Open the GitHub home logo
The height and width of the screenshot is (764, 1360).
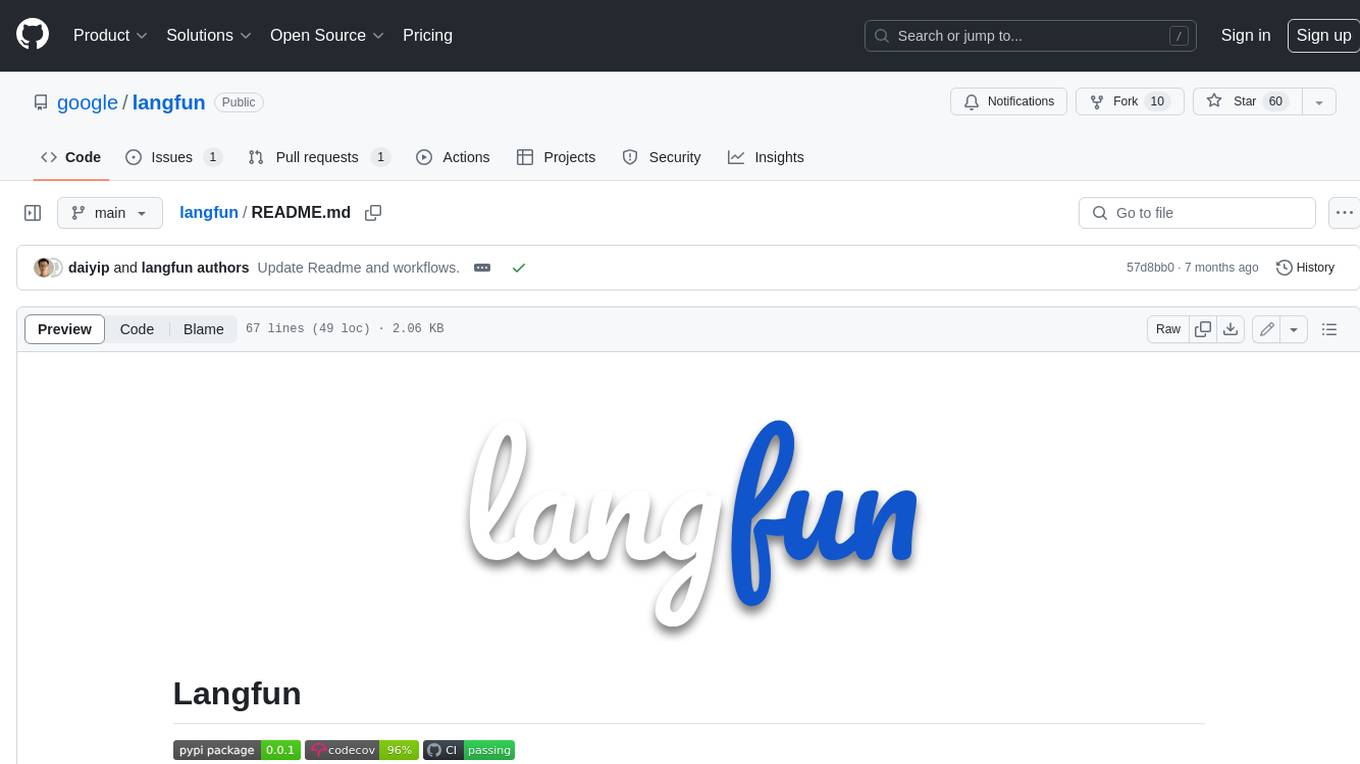coord(32,35)
